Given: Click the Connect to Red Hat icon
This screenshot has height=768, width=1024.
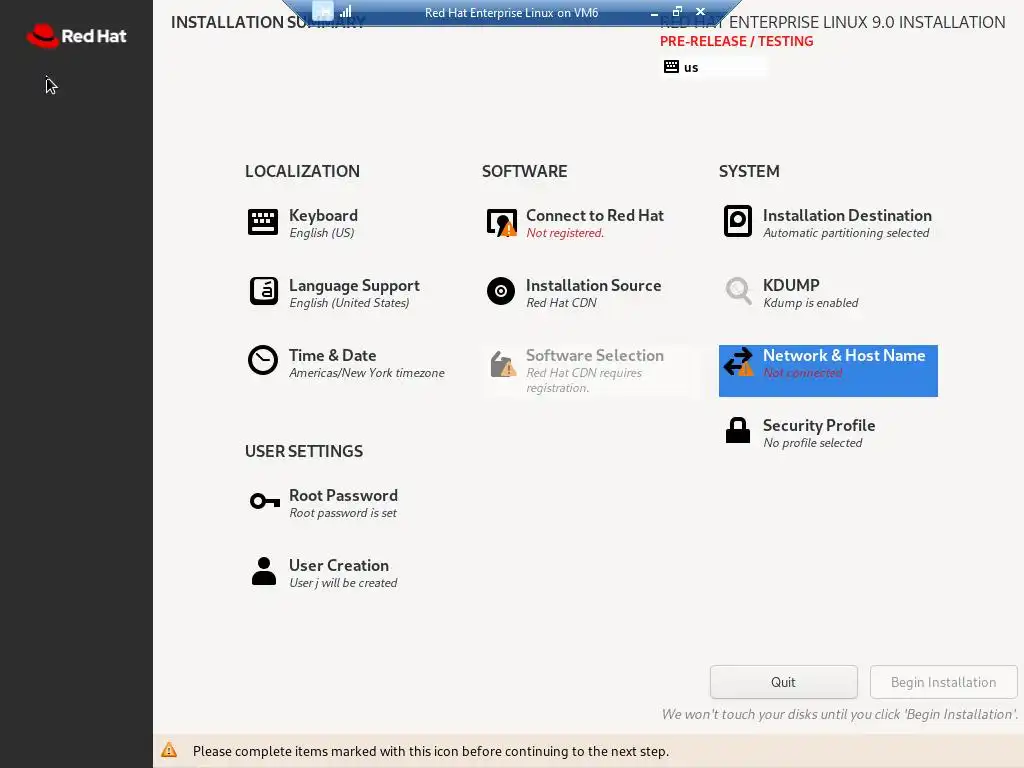Looking at the screenshot, I should (x=502, y=223).
